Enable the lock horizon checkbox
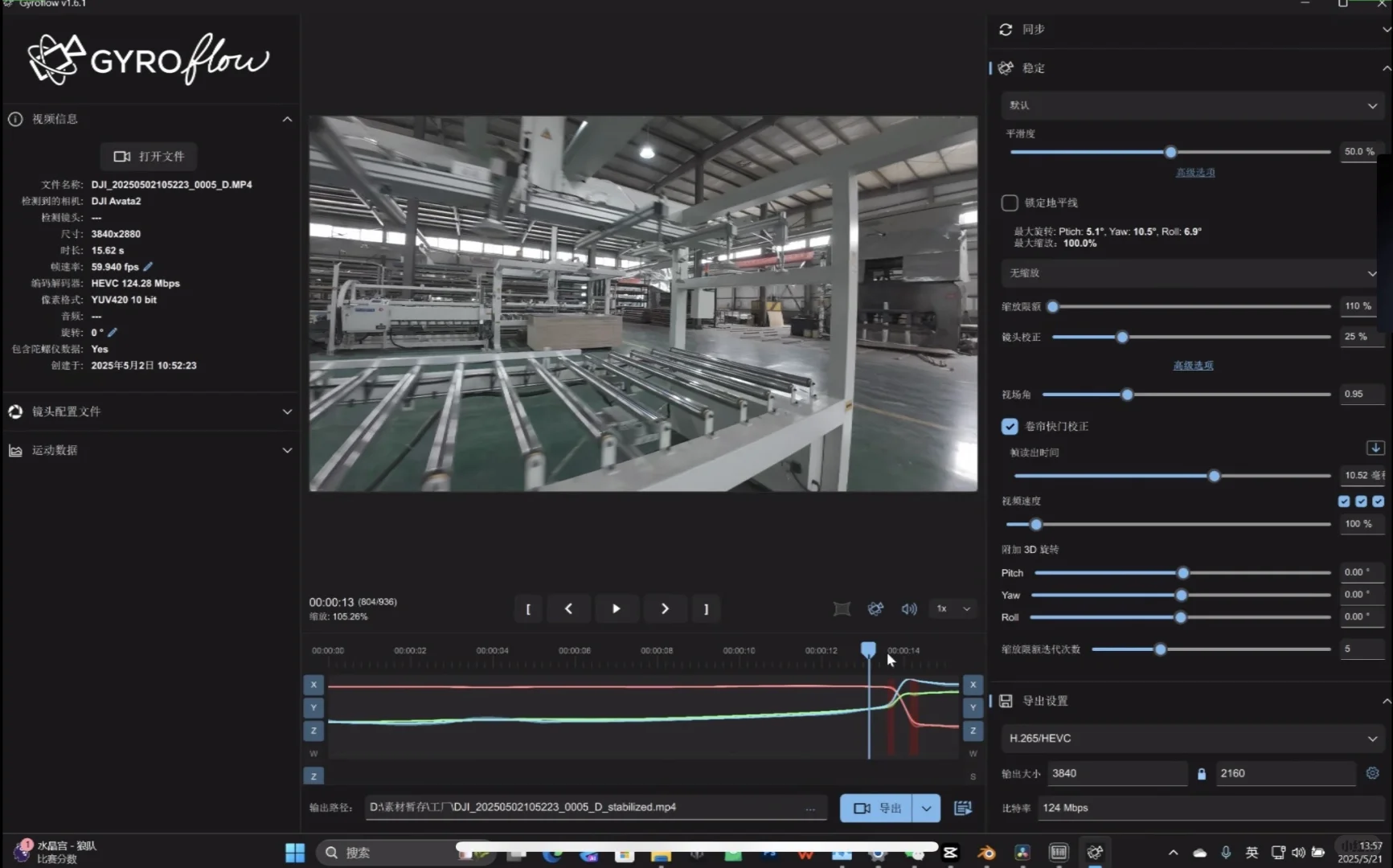This screenshot has width=1393, height=868. pyautogui.click(x=1010, y=203)
